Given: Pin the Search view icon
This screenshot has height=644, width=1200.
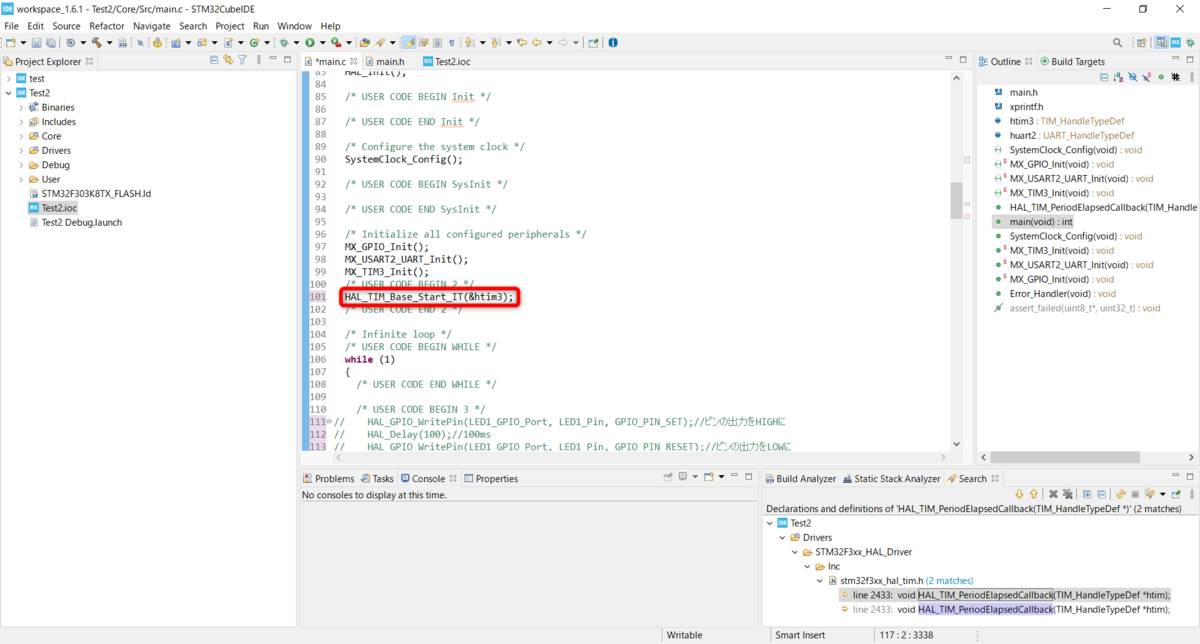Looking at the screenshot, I should pos(1176,494).
